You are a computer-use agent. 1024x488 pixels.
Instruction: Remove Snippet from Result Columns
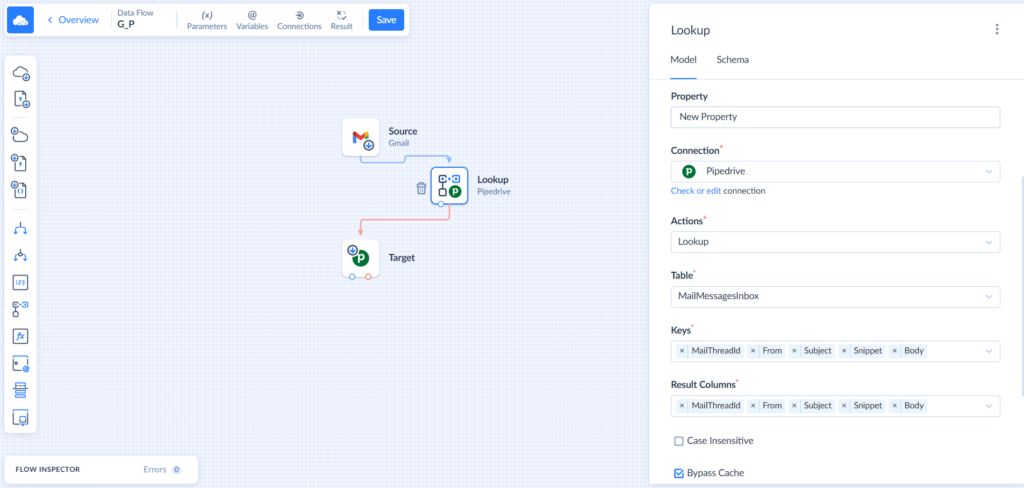(x=845, y=406)
